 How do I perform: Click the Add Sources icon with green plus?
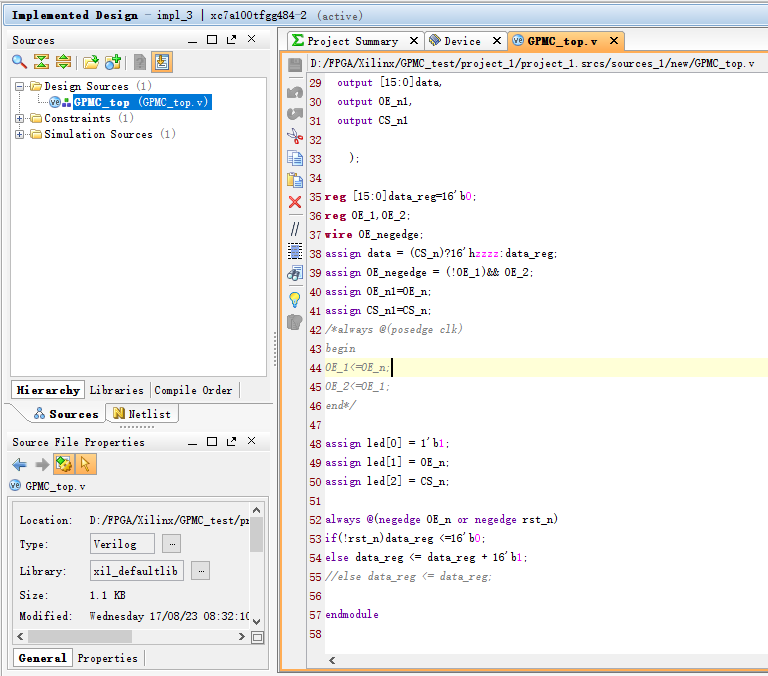(x=113, y=62)
